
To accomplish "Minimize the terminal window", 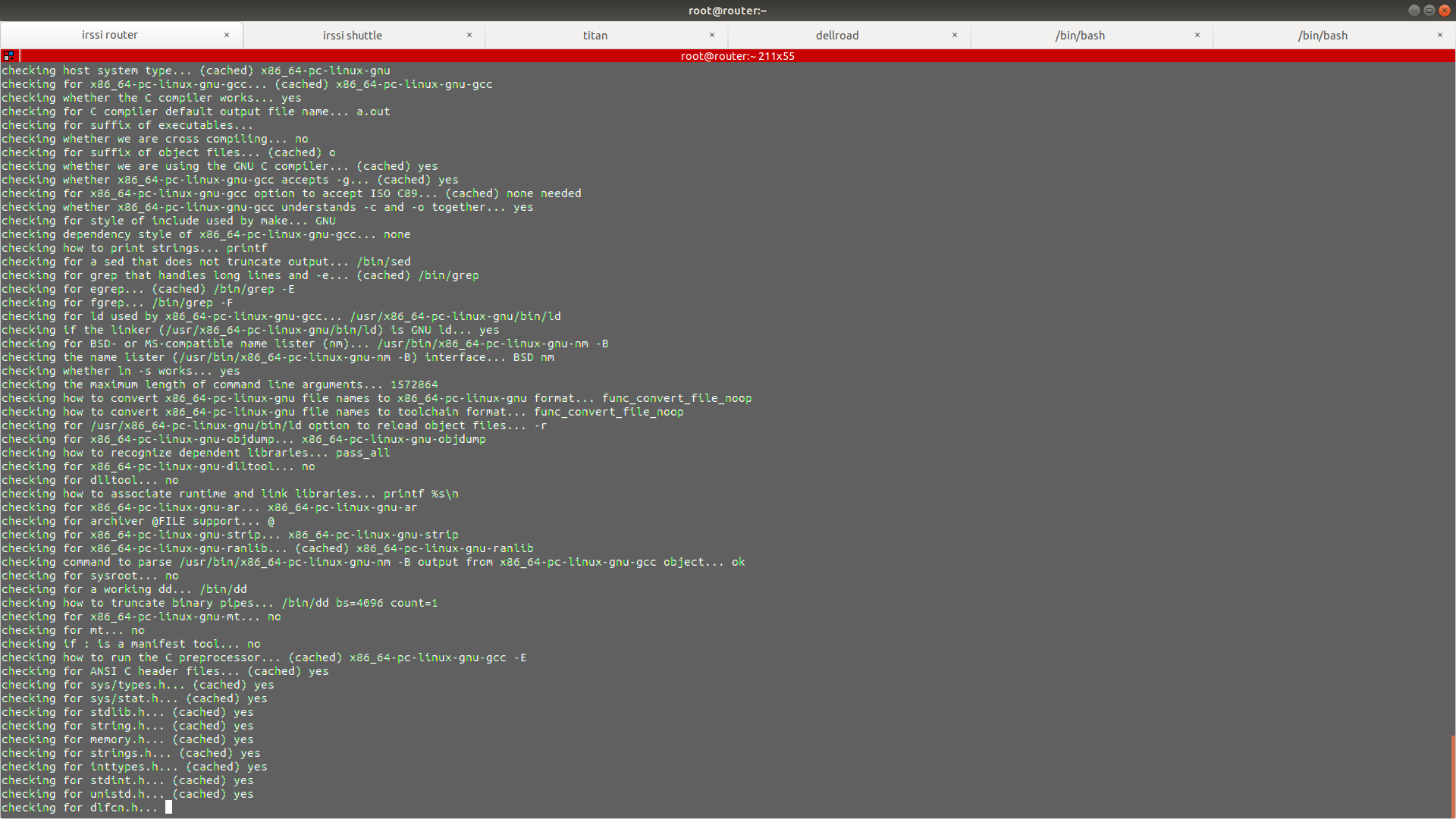I will 1414,11.
